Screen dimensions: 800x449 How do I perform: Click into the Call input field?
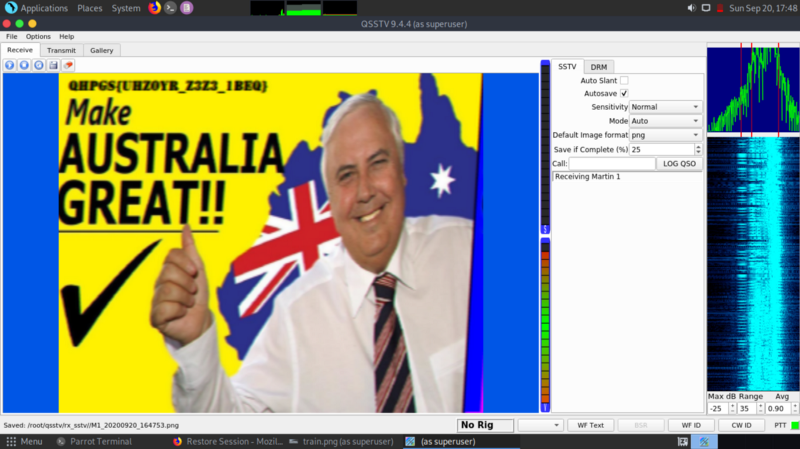coord(612,163)
